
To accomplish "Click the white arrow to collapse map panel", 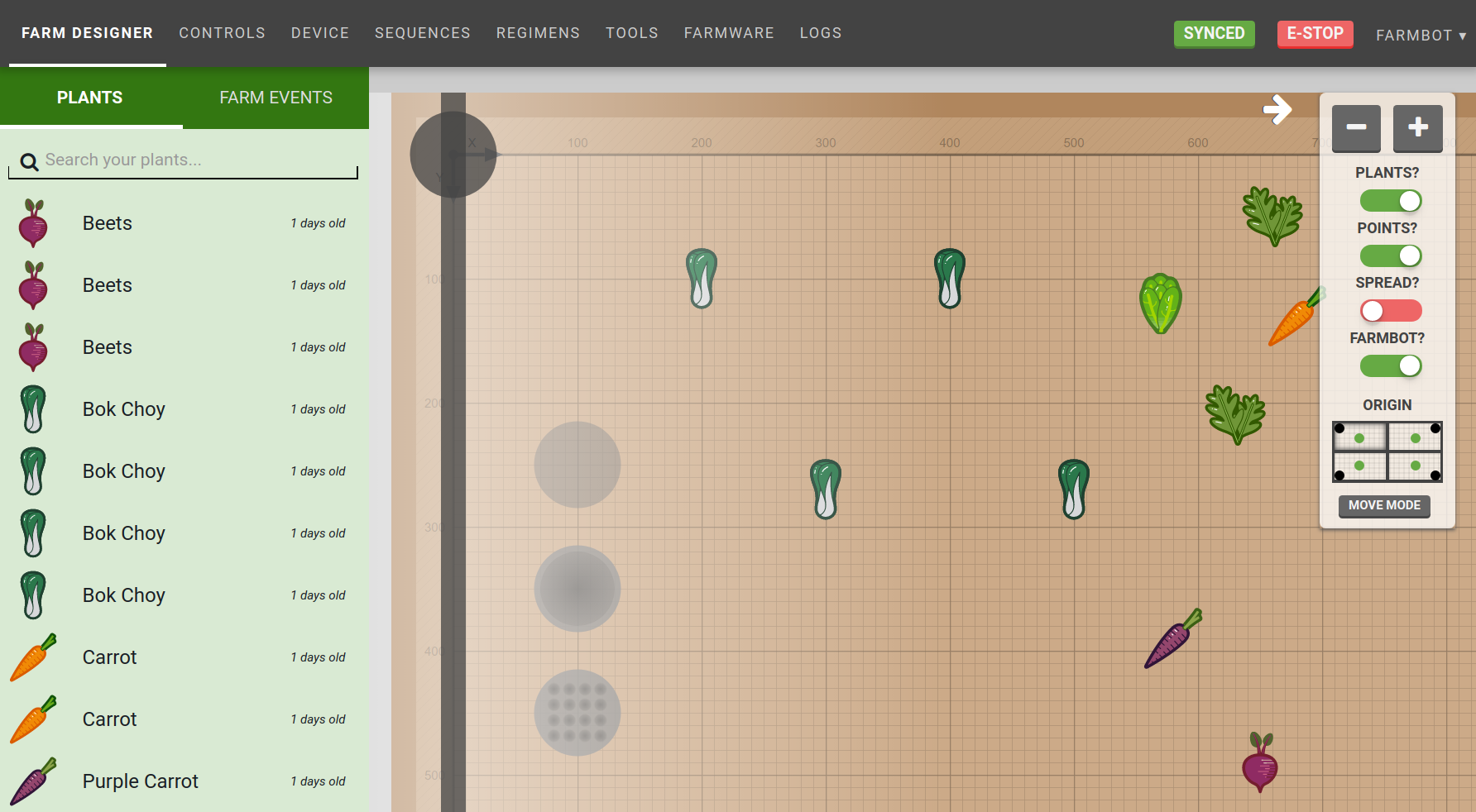I will coord(1277,109).
